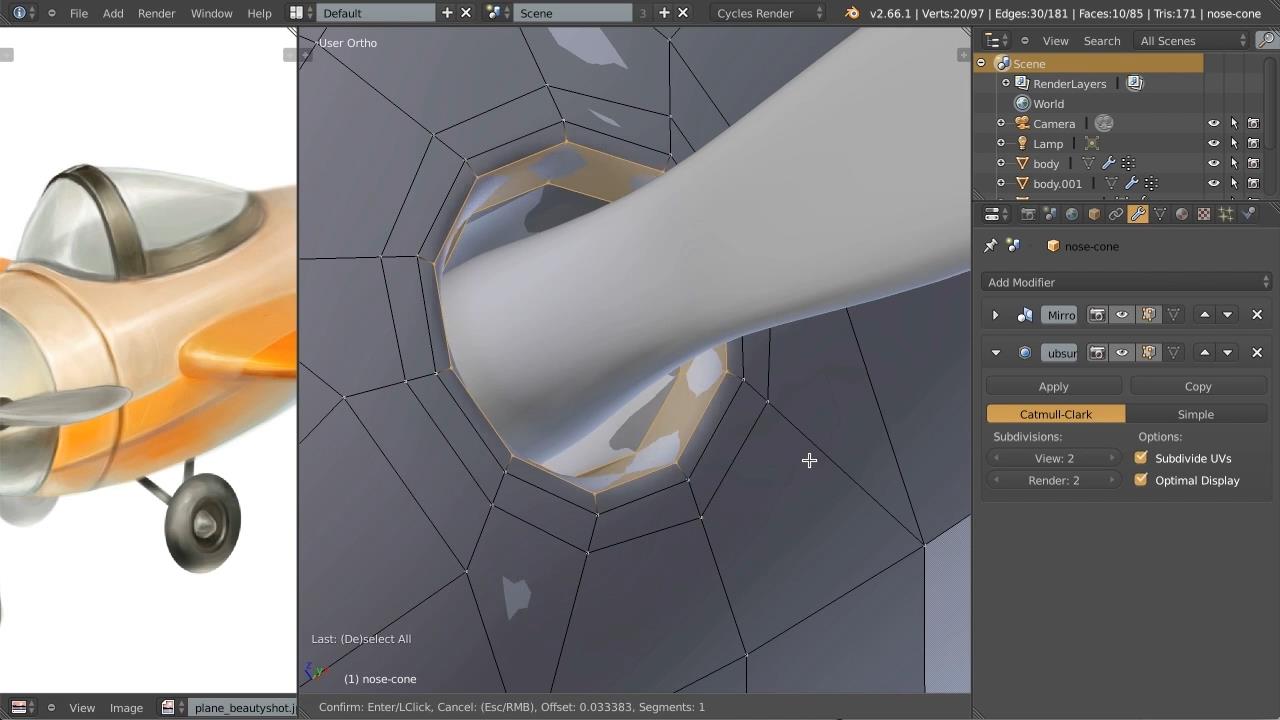The width and height of the screenshot is (1280, 720).
Task: Toggle body.001 visibility eye icon
Action: click(x=1214, y=183)
